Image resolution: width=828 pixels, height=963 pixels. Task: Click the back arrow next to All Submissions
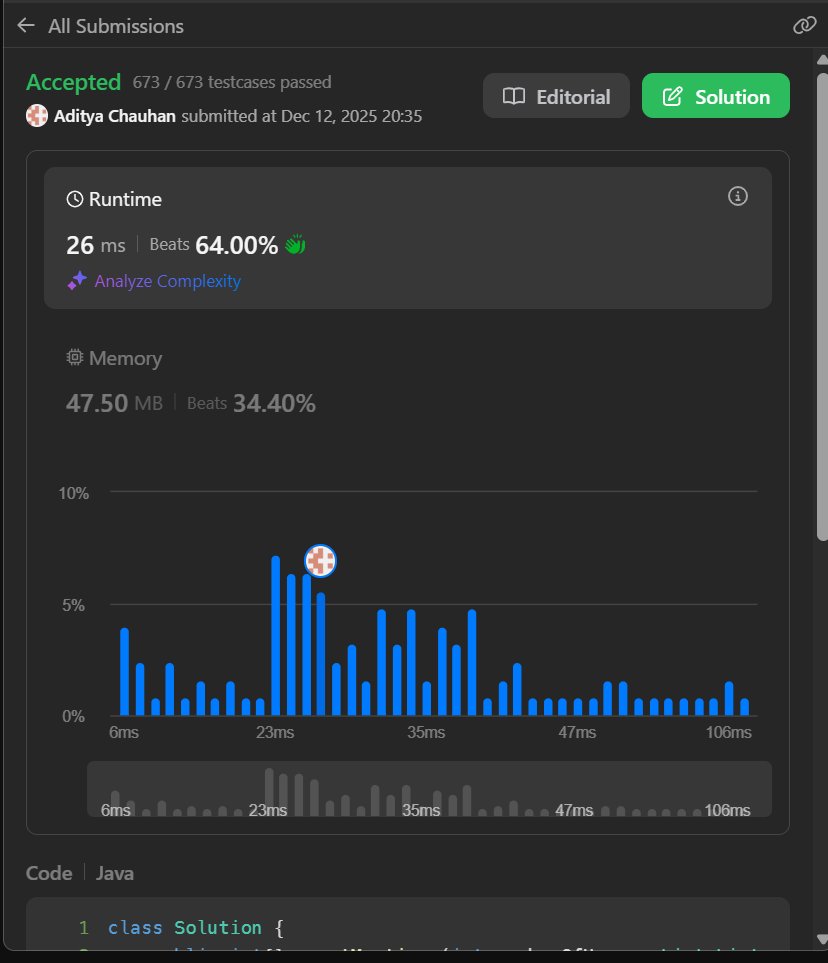[x=25, y=25]
